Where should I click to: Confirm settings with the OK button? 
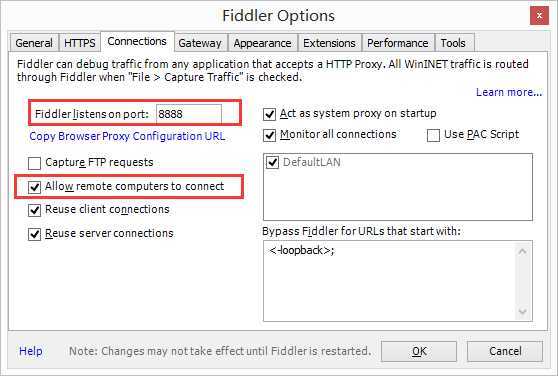[419, 351]
